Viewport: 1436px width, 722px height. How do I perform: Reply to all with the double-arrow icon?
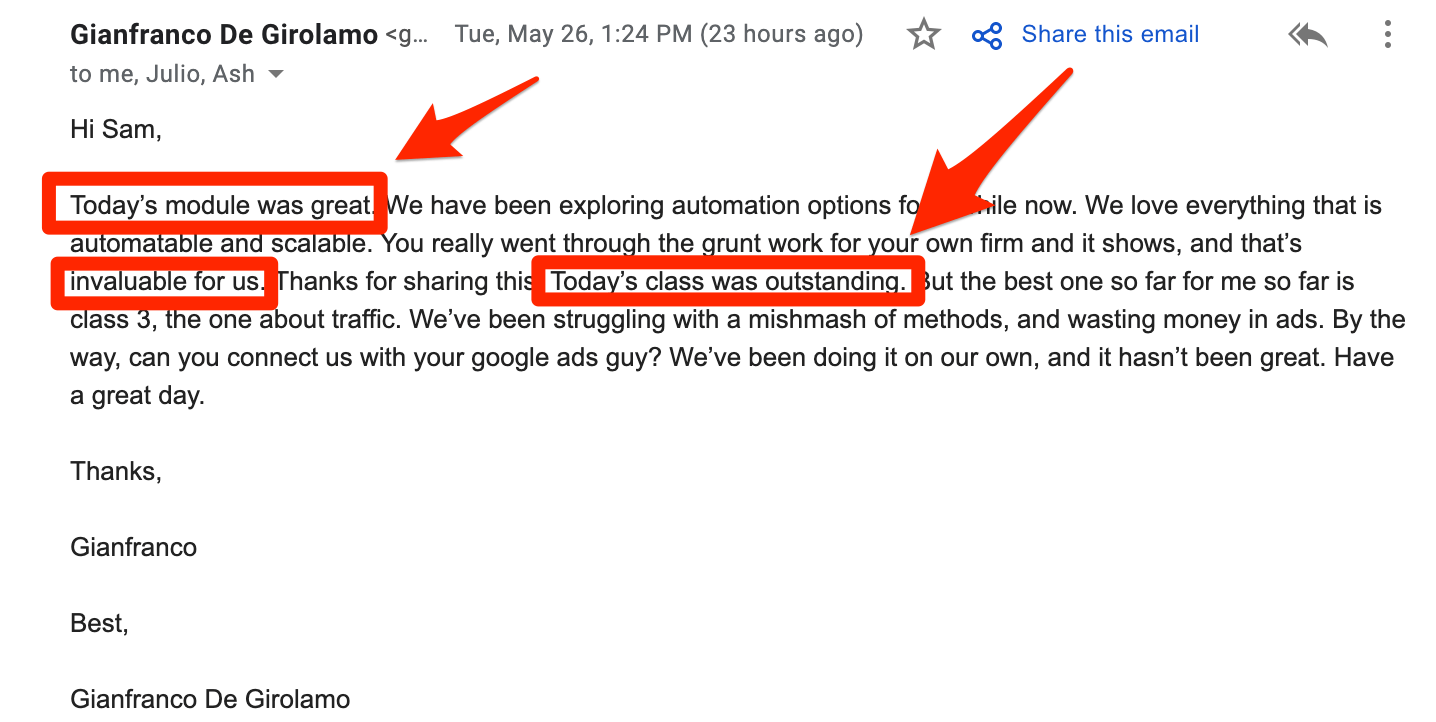pos(1308,36)
